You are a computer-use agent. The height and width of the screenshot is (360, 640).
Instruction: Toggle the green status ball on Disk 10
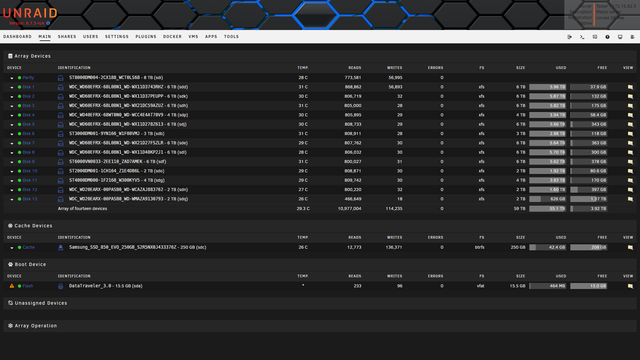[x=19, y=171]
